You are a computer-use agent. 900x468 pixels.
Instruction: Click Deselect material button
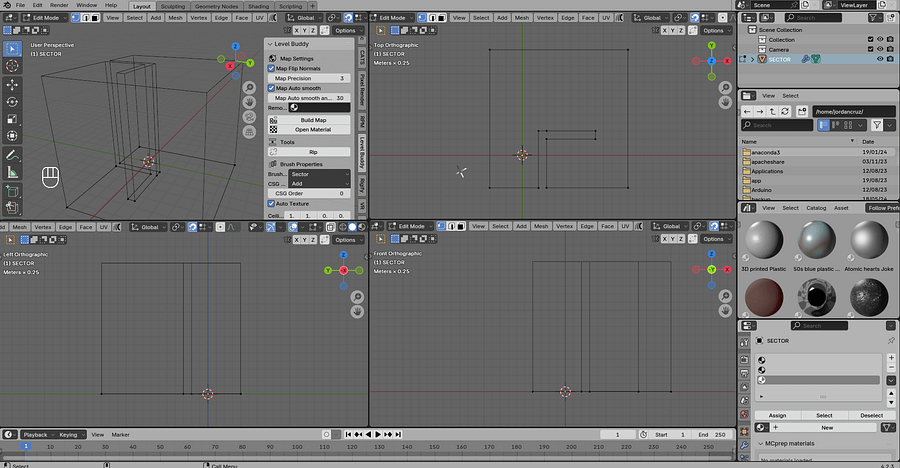871,415
